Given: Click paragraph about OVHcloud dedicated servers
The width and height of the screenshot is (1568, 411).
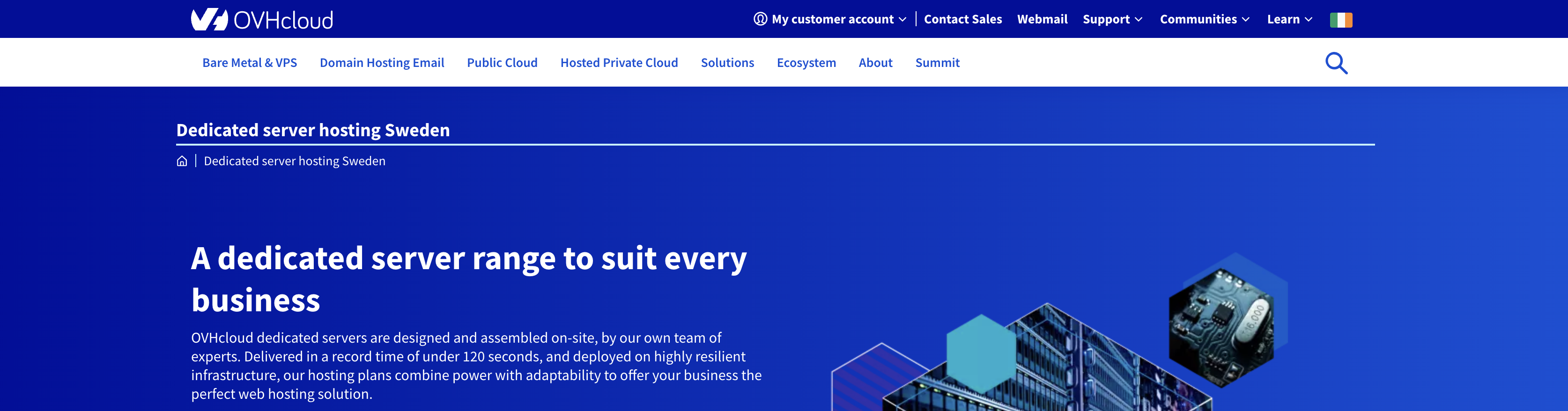Looking at the screenshot, I should (476, 366).
